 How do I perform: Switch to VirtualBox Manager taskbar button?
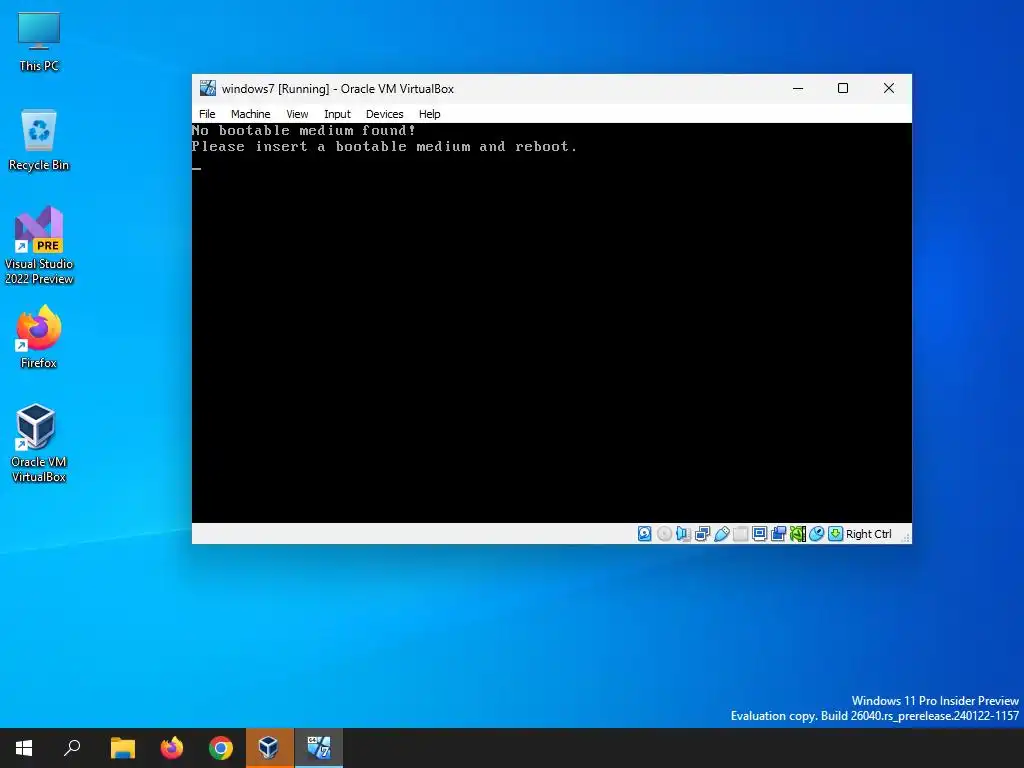click(270, 748)
